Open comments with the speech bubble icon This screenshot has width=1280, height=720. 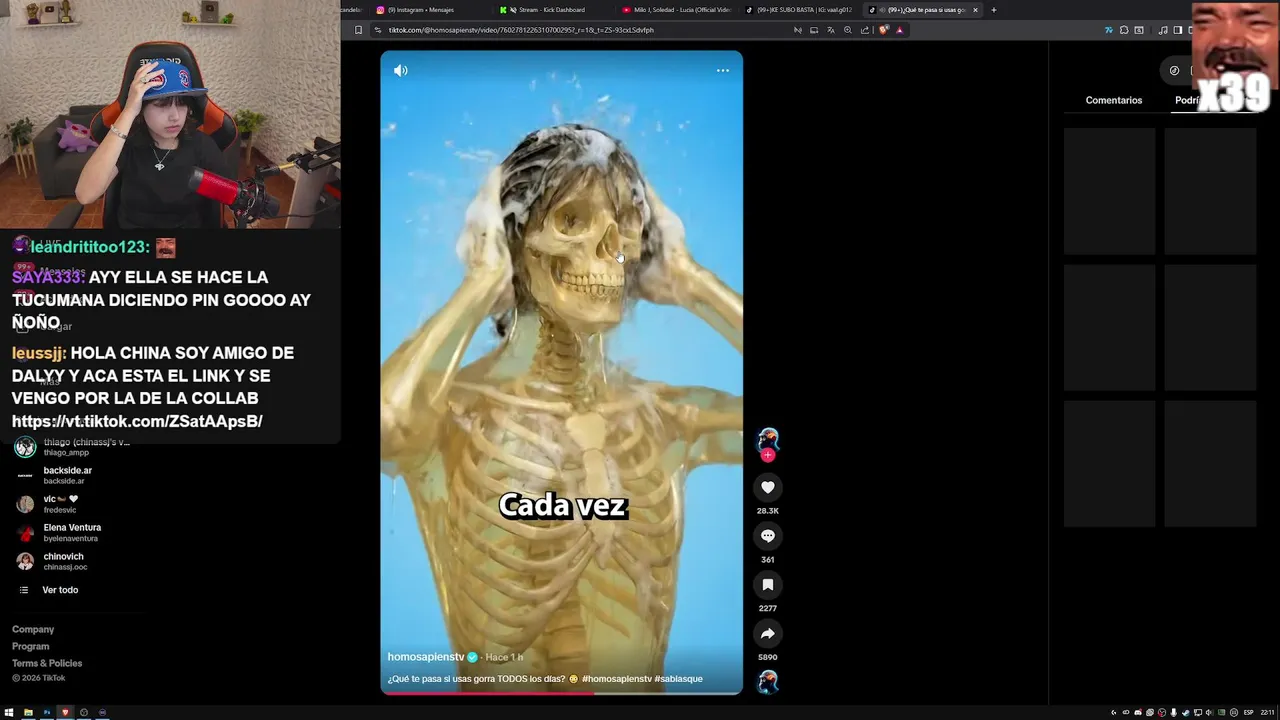[768, 536]
